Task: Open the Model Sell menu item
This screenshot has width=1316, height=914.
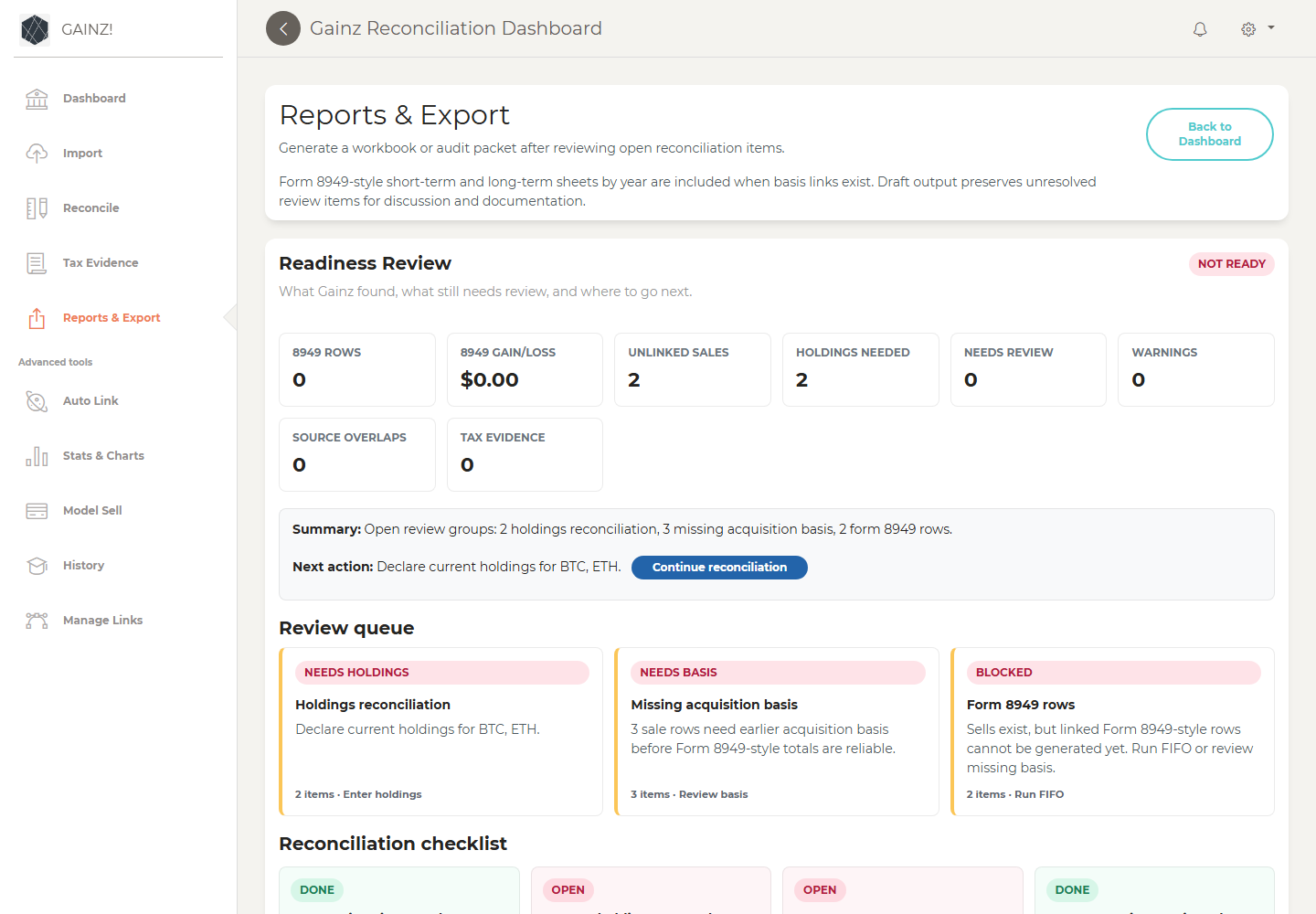Action: tap(92, 511)
